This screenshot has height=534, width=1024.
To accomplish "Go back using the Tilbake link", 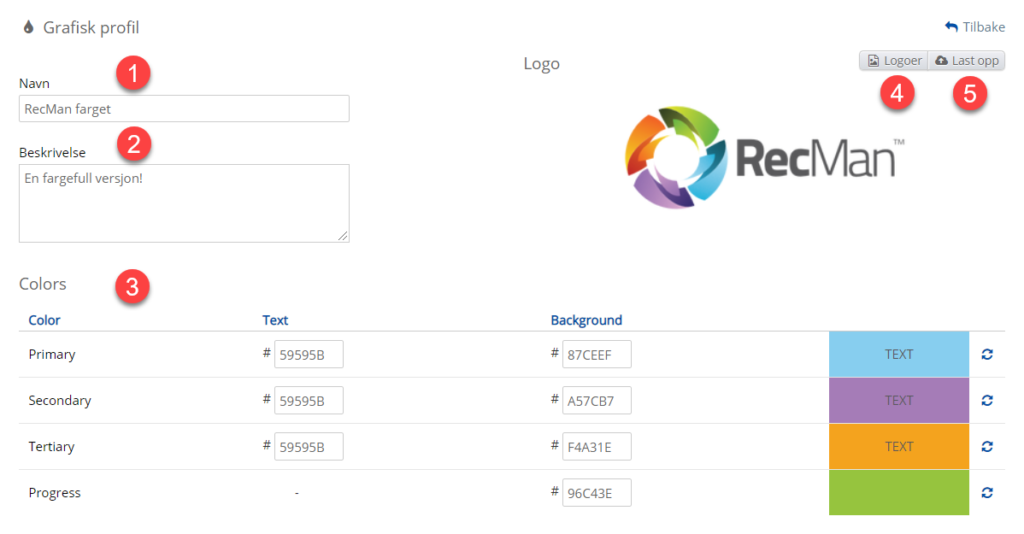I will (974, 27).
